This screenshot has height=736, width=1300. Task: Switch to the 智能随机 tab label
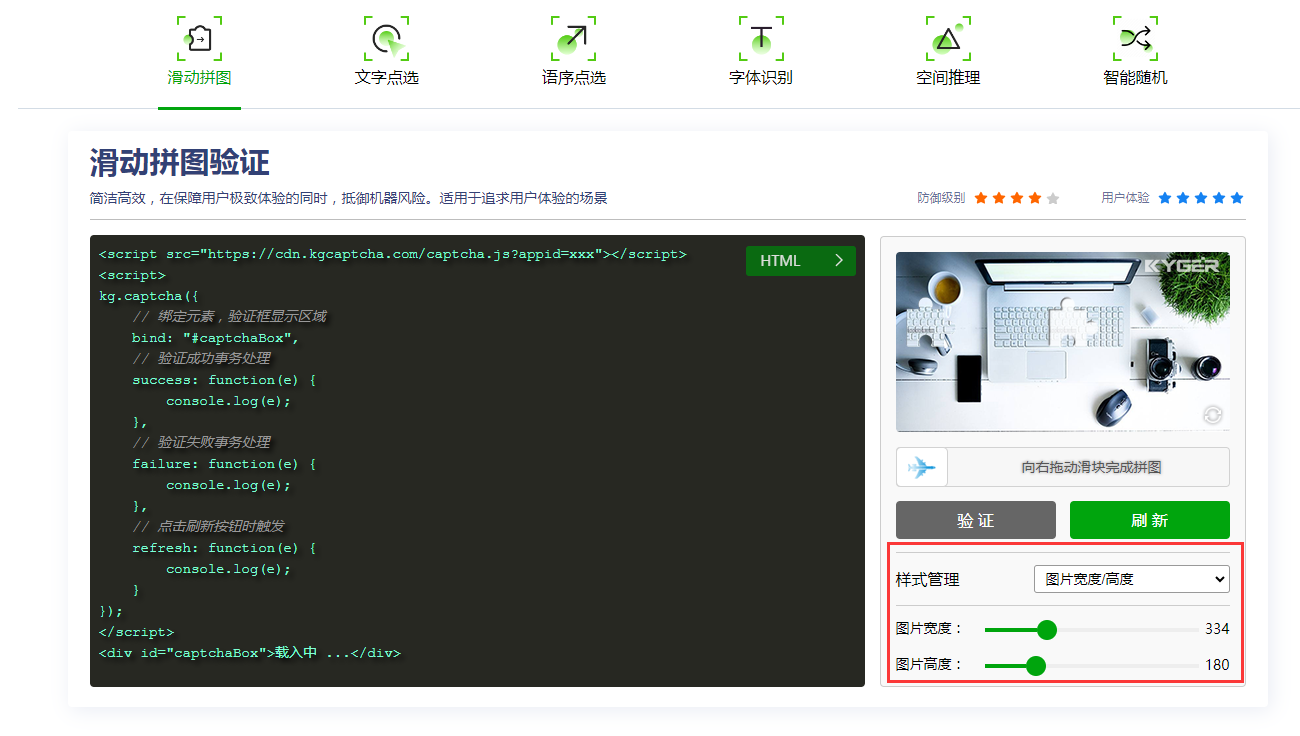(1135, 78)
